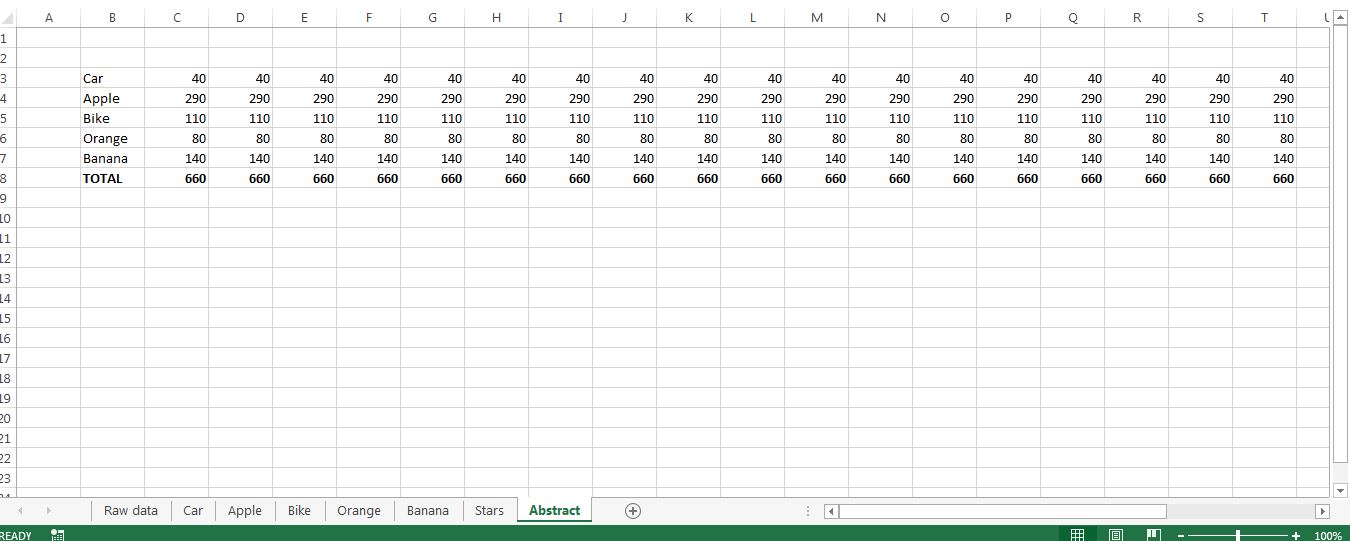
Task: Switch to Page Break Preview view
Action: 1153,535
